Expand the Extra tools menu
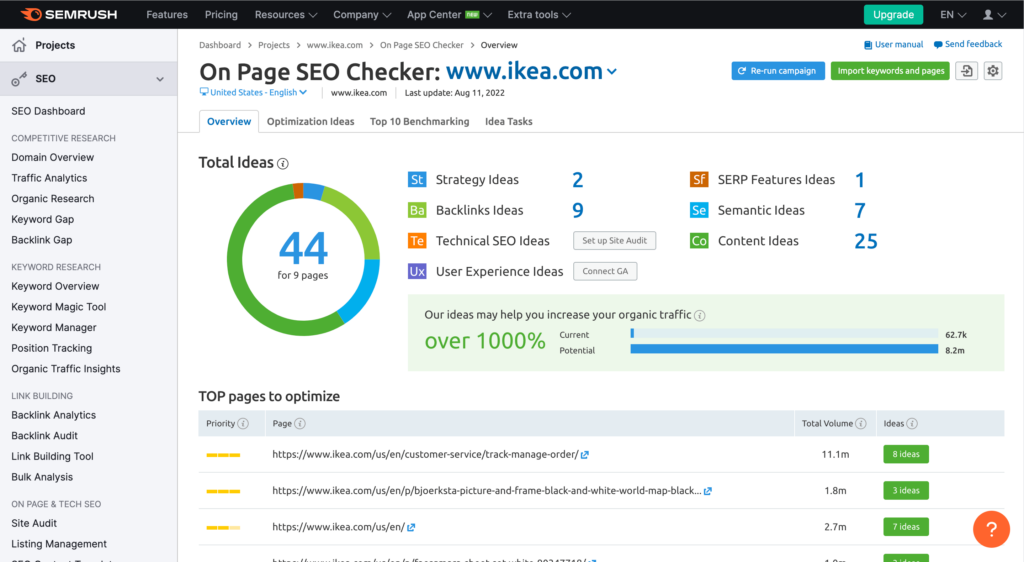1024x562 pixels. 539,14
